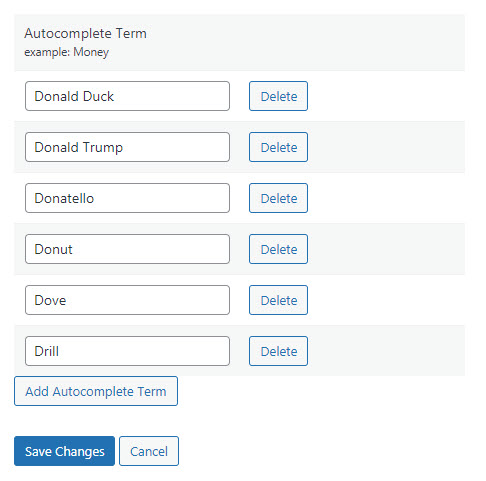The width and height of the screenshot is (486, 481).
Task: Click the word 'Duck' in first field
Action: coord(98,96)
